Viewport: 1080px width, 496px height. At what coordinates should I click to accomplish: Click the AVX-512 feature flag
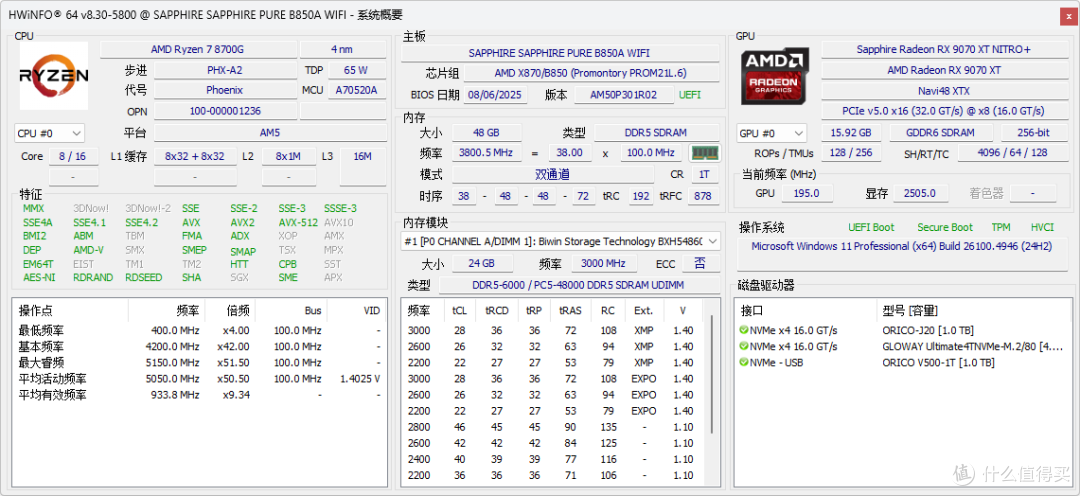298,223
